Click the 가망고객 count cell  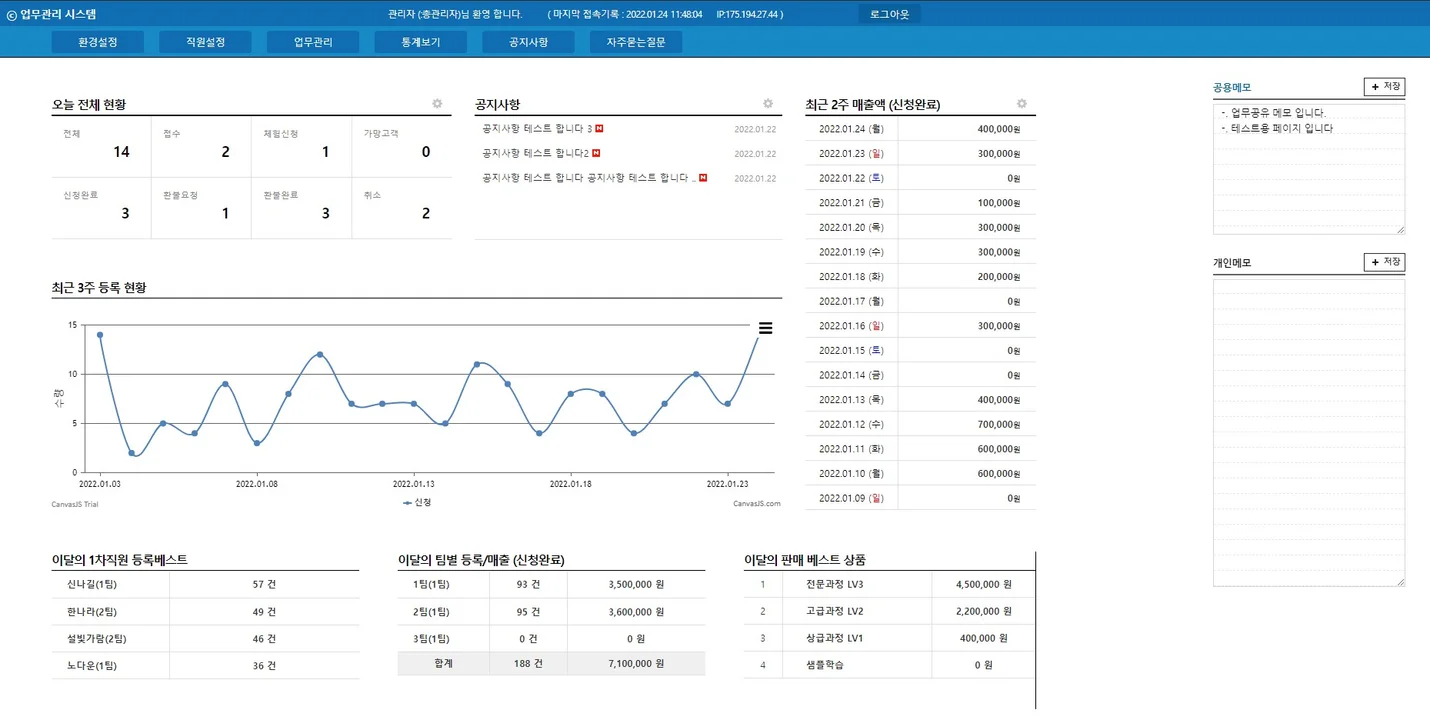click(401, 147)
